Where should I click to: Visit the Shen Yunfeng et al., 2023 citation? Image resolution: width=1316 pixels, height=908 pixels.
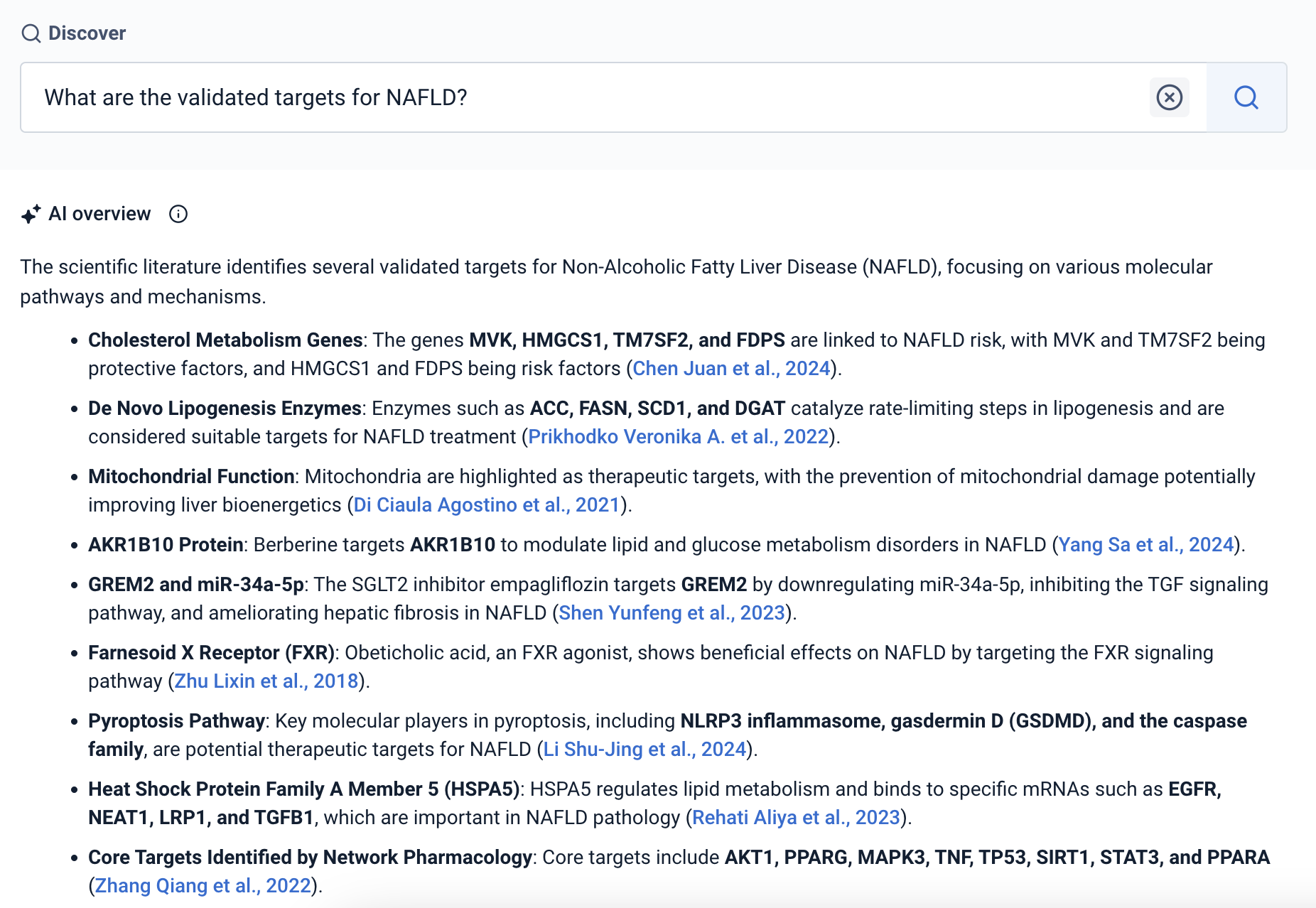tap(672, 613)
